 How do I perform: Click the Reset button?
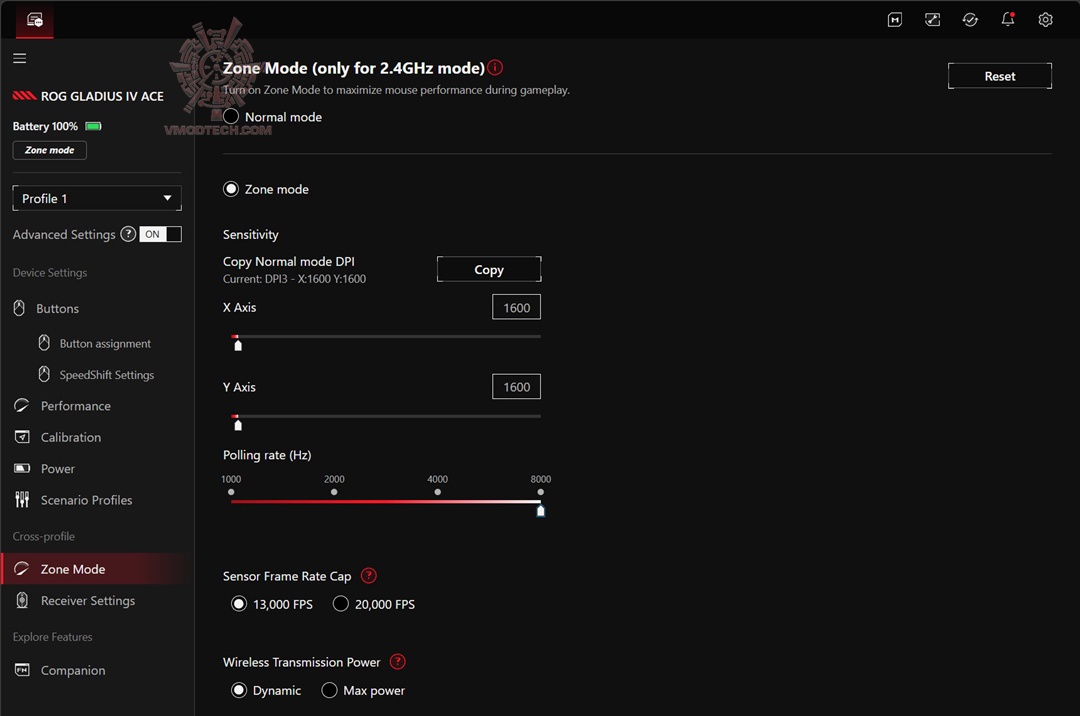pos(999,76)
